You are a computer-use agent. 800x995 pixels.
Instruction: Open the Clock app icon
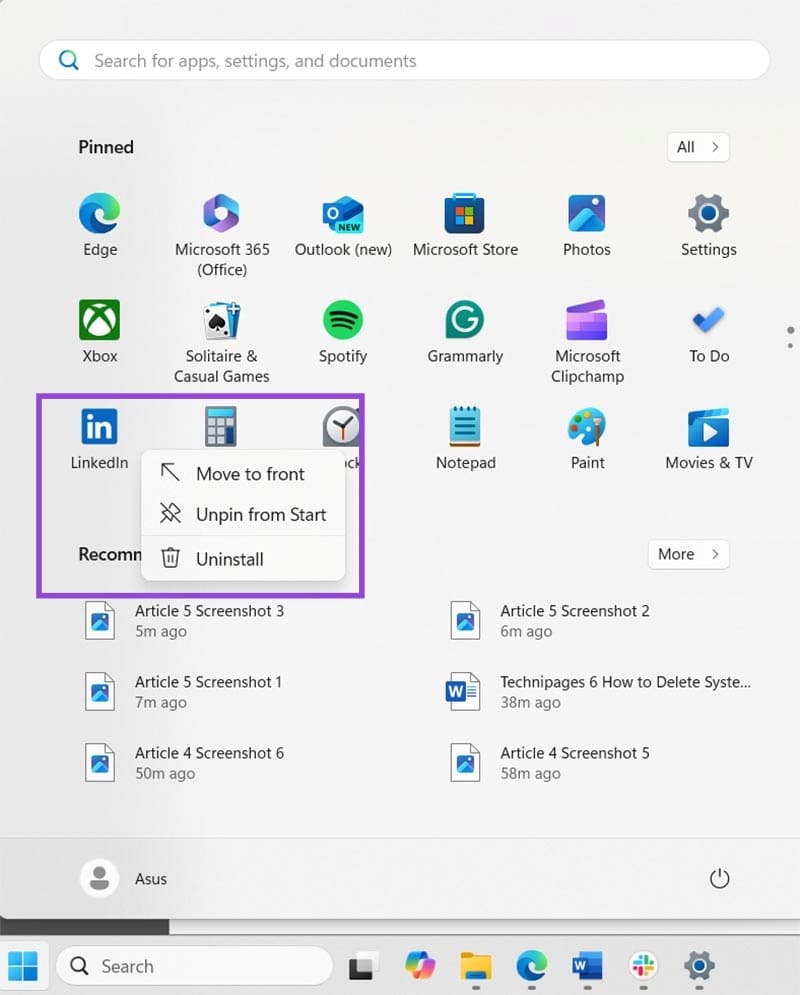point(342,426)
